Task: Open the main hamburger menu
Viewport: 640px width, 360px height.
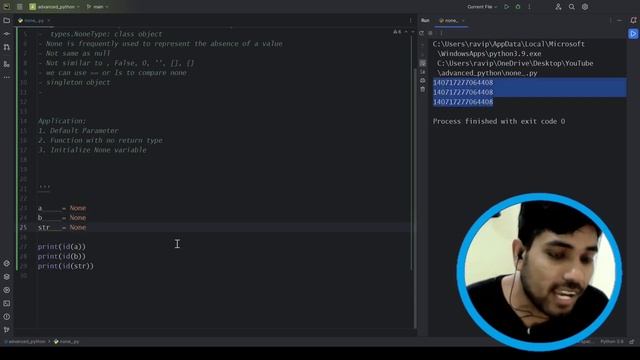Action: point(20,7)
